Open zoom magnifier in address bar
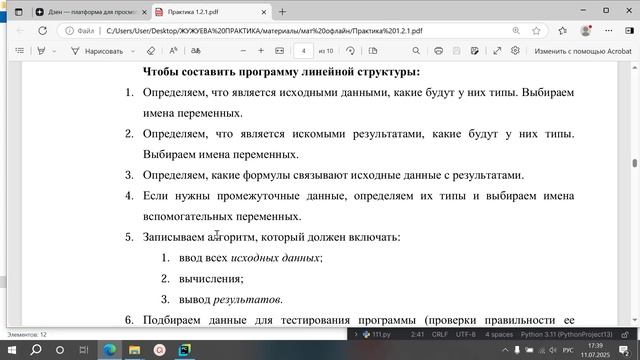640x360 pixels. pyautogui.click(x=516, y=31)
